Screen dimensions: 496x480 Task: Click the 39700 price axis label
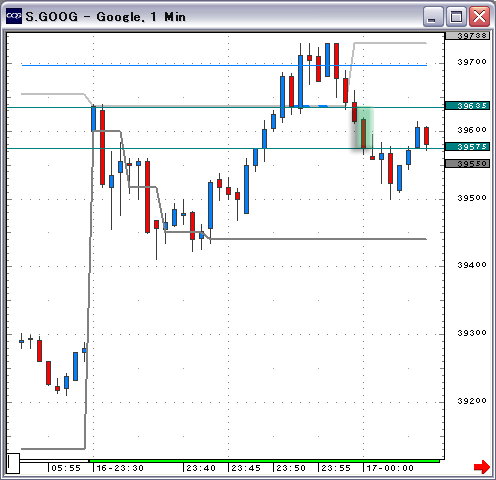click(472, 62)
